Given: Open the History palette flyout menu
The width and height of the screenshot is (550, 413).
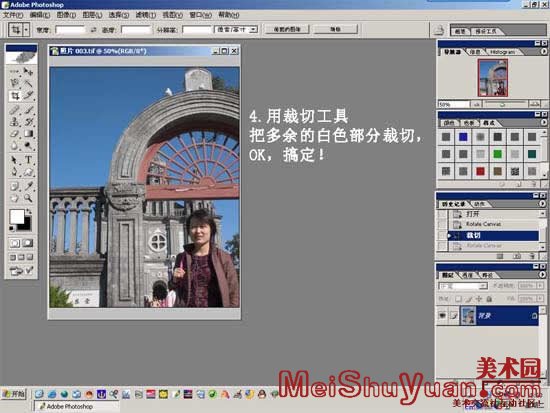Looking at the screenshot, I should (x=543, y=204).
